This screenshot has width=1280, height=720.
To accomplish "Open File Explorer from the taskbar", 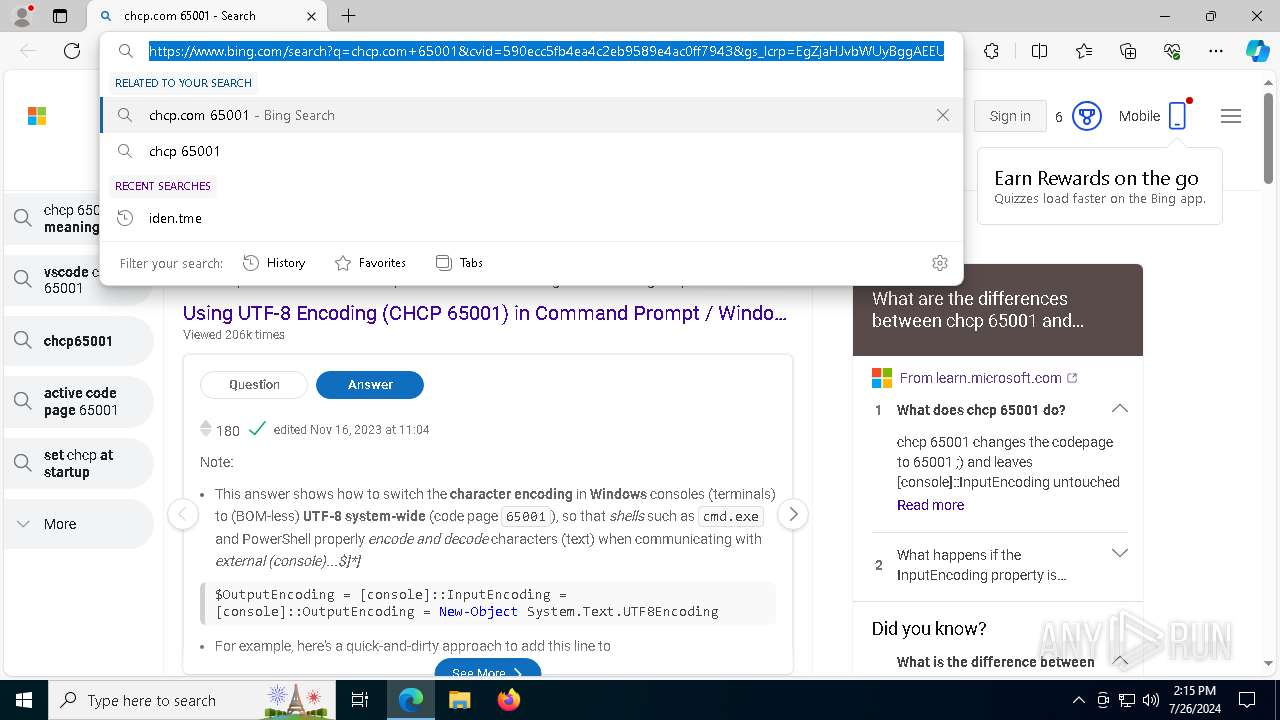I will point(459,700).
